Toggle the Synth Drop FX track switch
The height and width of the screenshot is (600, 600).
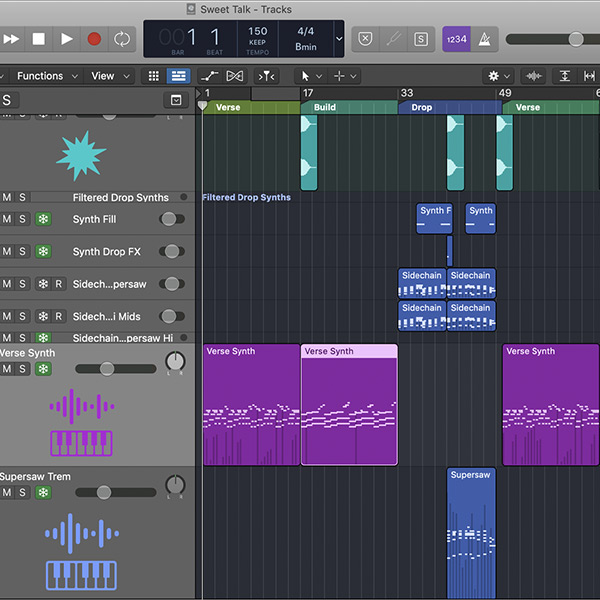tap(172, 252)
